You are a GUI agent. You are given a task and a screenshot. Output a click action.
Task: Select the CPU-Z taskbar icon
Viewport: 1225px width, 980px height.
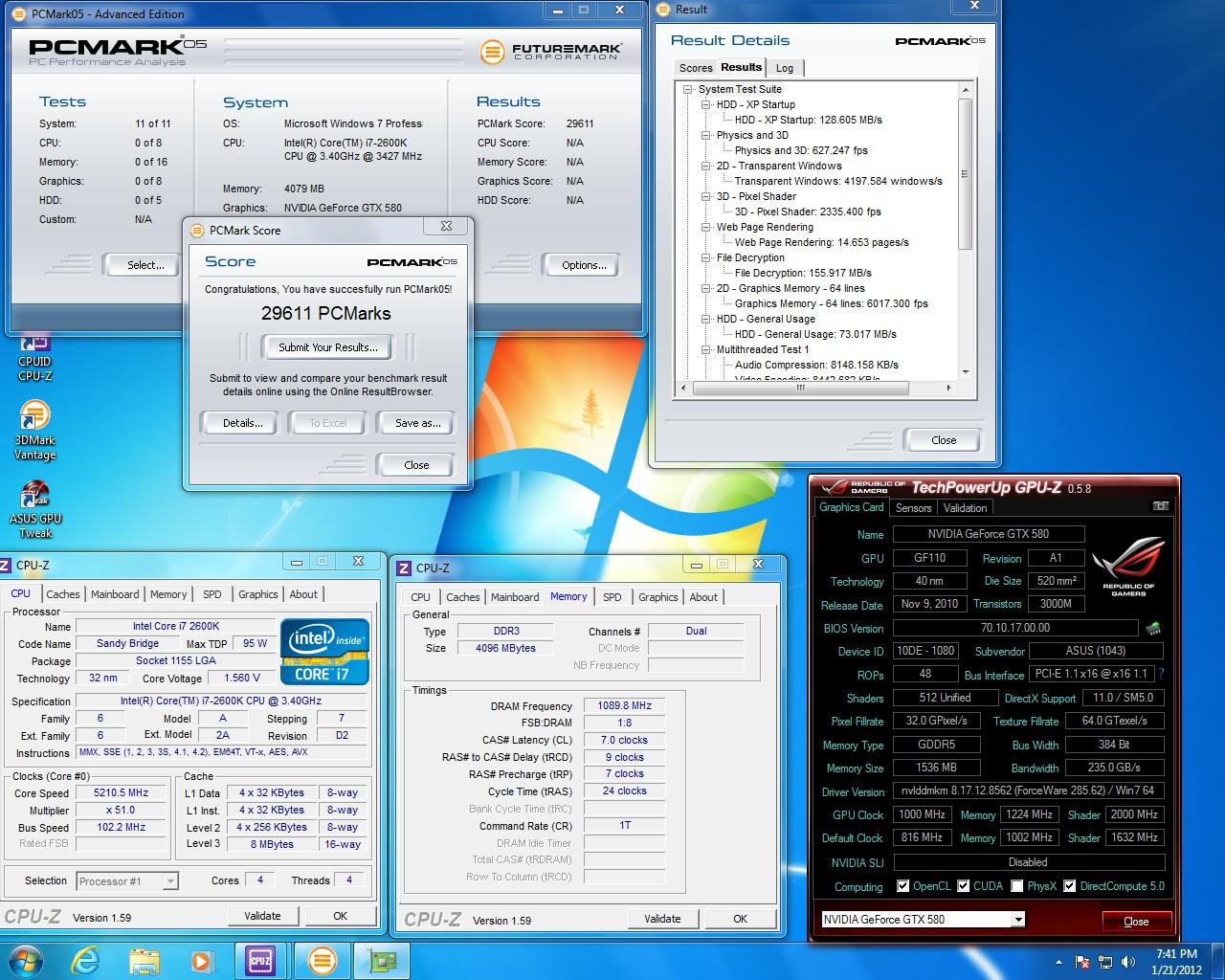tap(259, 960)
